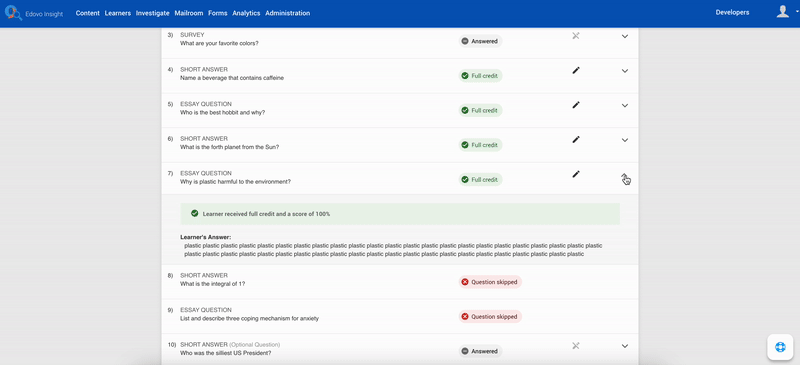800x365 pixels.
Task: Edit grade for fourth planet question
Action: tap(576, 139)
